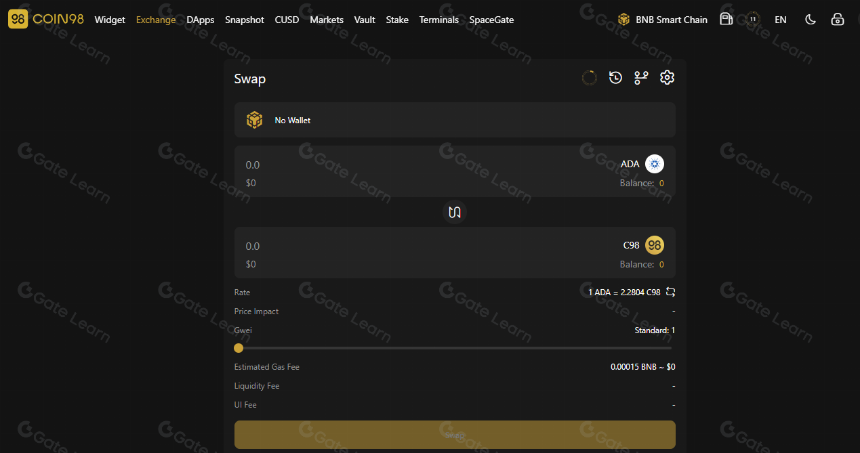This screenshot has width=860, height=453.
Task: Click the C98 Balance value
Action: pyautogui.click(x=661, y=264)
